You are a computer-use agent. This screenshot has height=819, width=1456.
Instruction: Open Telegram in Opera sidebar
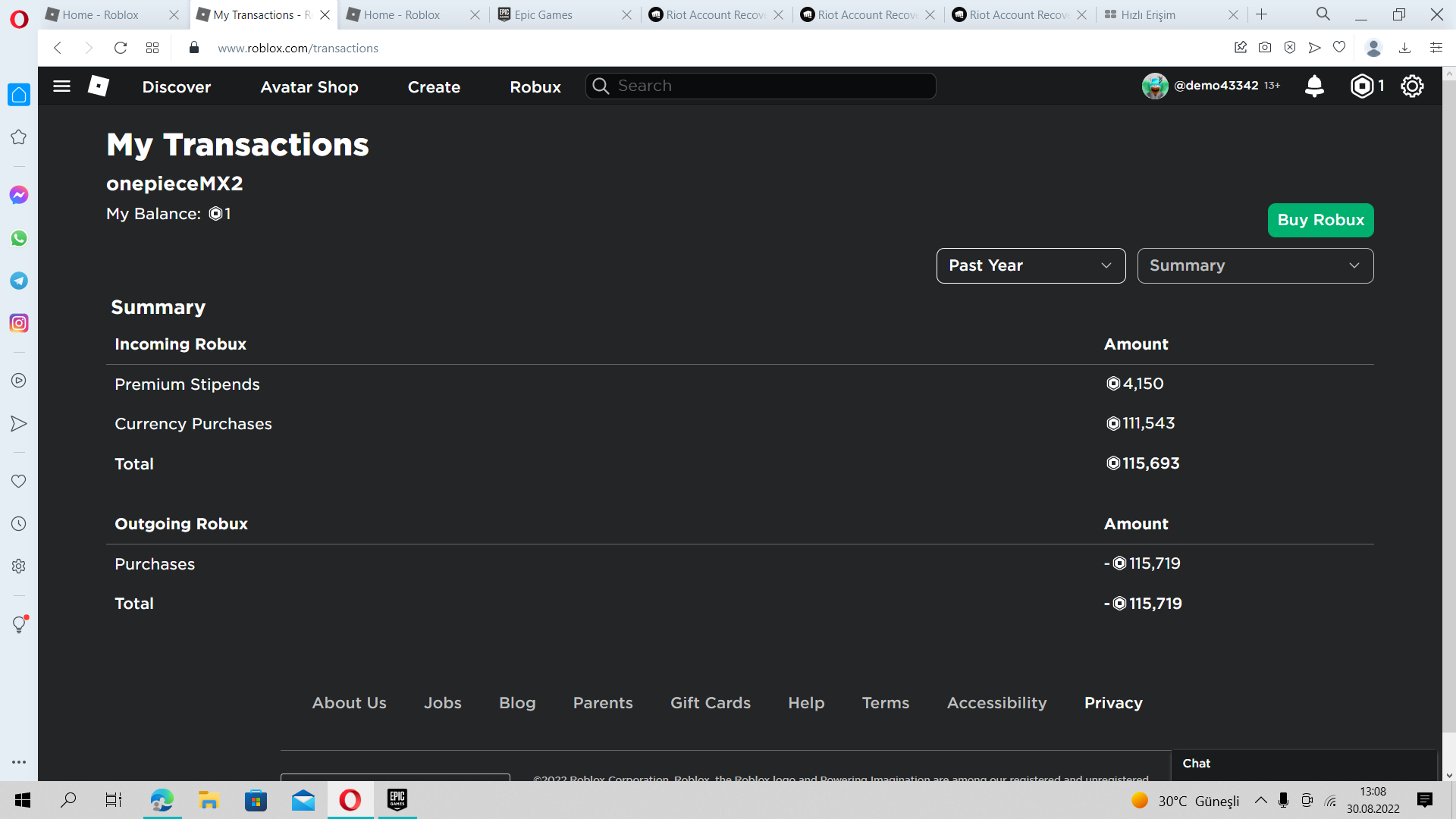pyautogui.click(x=19, y=281)
